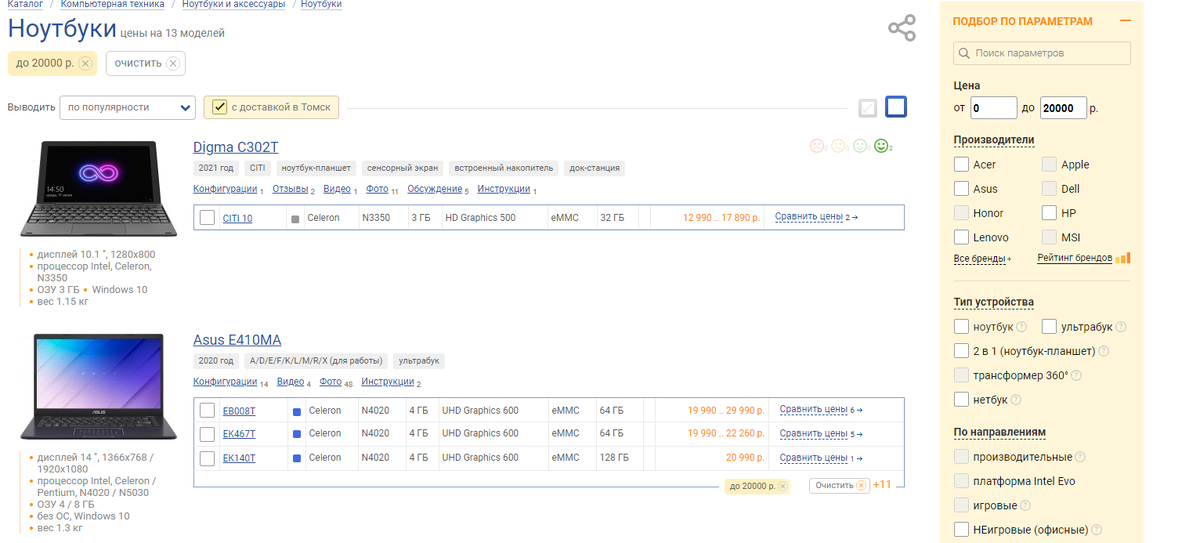Check the EK467T configuration checkbox
The image size is (1200, 543).
[207, 434]
